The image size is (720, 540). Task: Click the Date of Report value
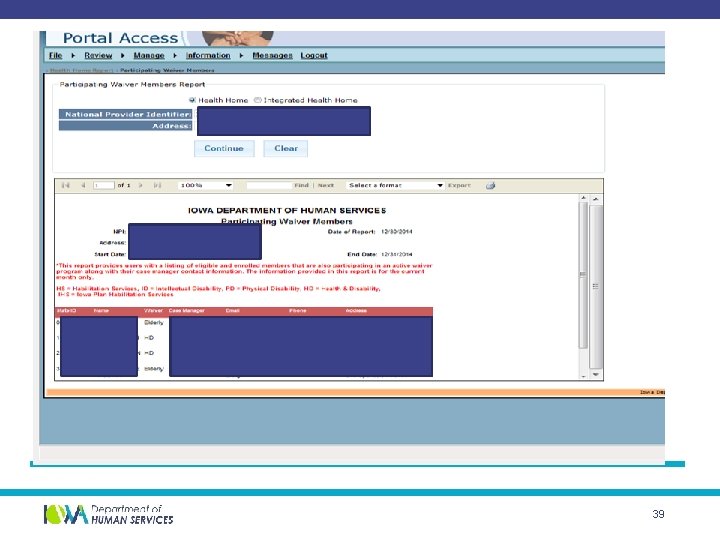click(x=397, y=231)
